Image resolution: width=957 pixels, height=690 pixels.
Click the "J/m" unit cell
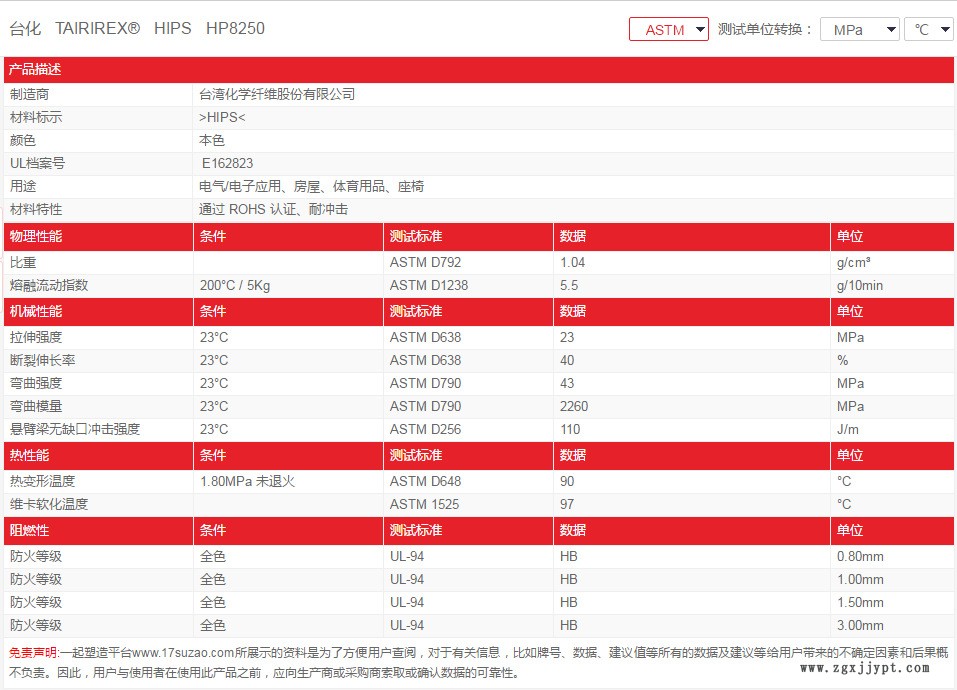[x=847, y=429]
